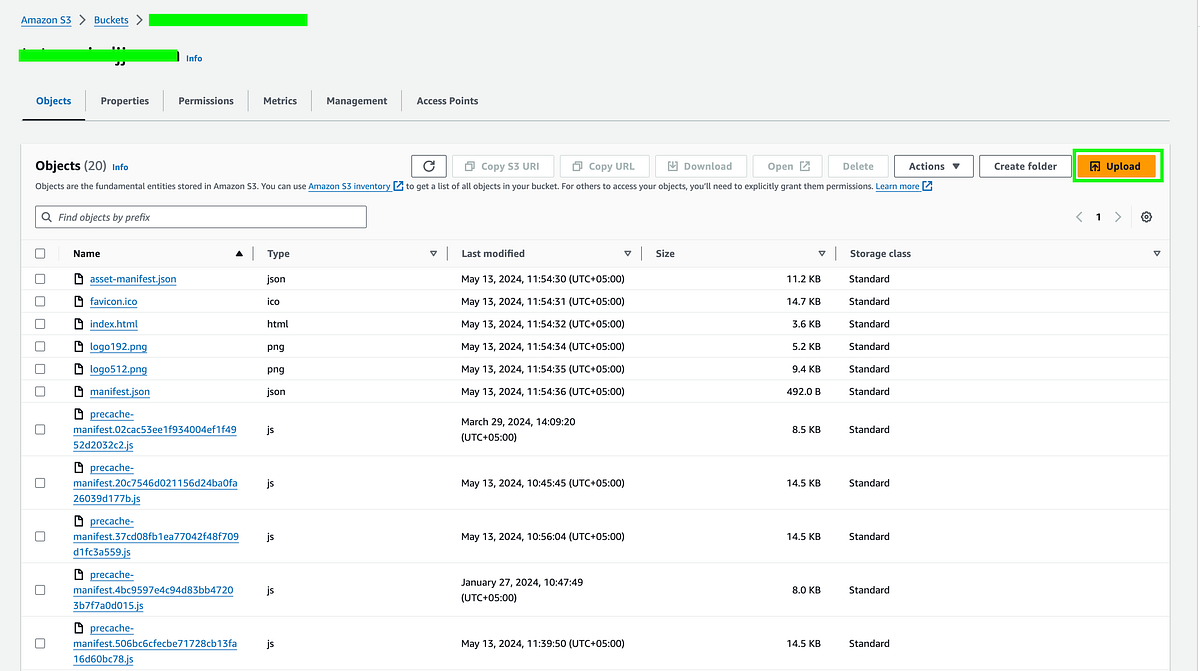Select the checkbox beside logo512.png
Viewport: 1200px width, 671px height.
point(40,368)
